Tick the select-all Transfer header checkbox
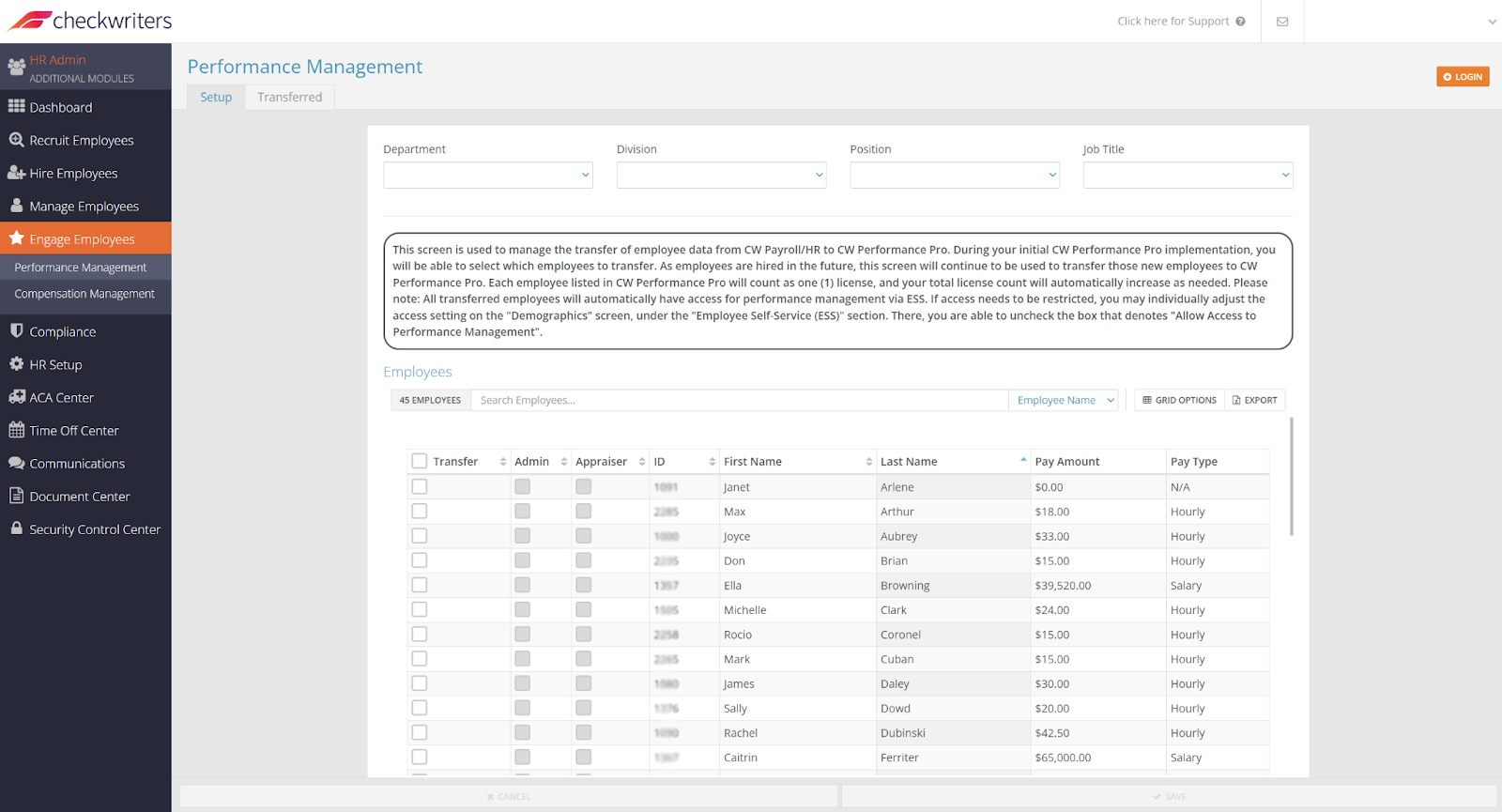 (420, 461)
